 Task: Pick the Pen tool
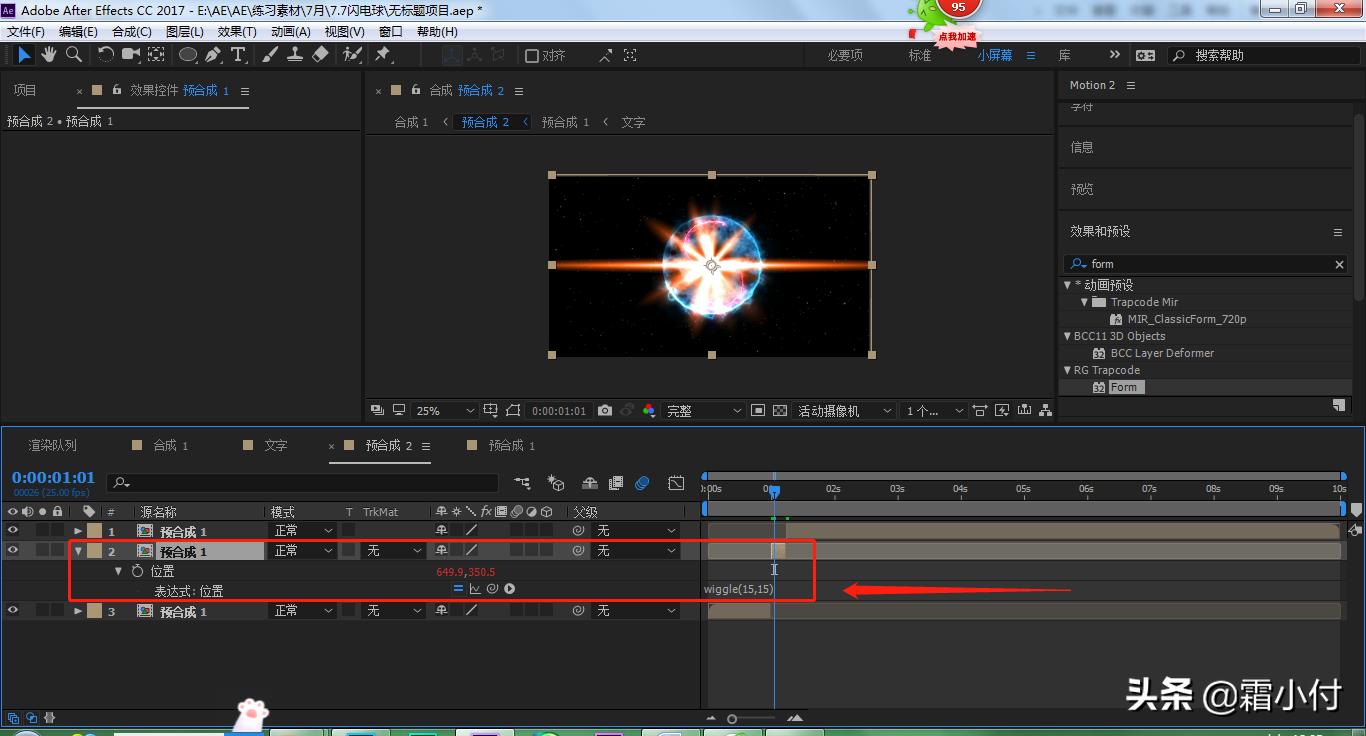pos(213,55)
